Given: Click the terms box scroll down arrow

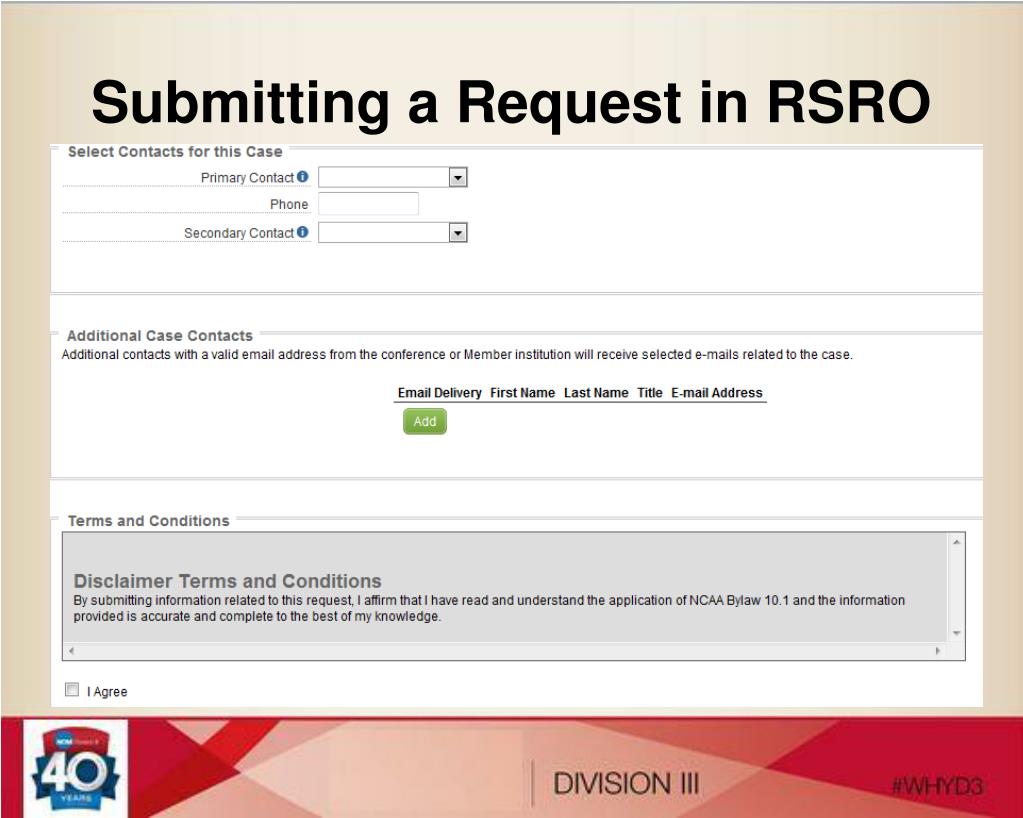Looking at the screenshot, I should (x=956, y=633).
